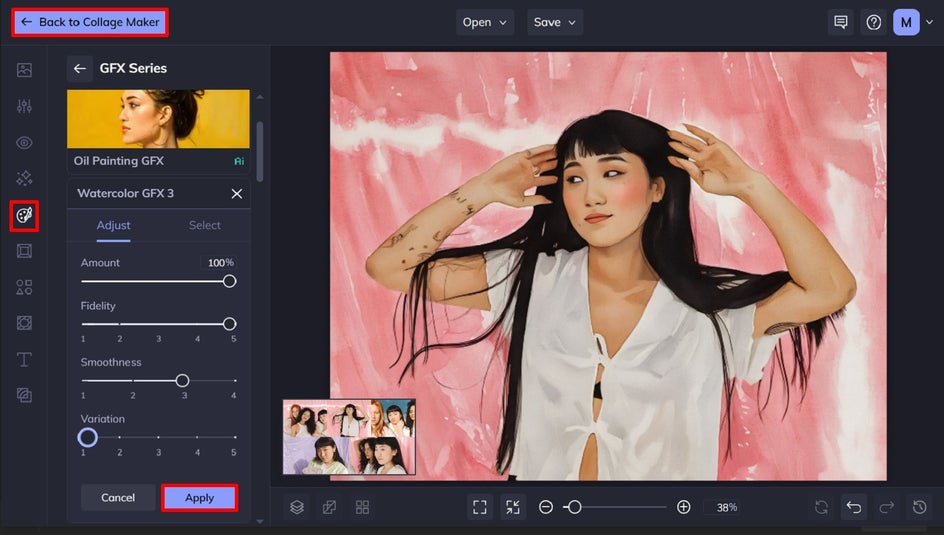The image size is (944, 535).
Task: Click the Amount slider handle
Action: point(229,281)
